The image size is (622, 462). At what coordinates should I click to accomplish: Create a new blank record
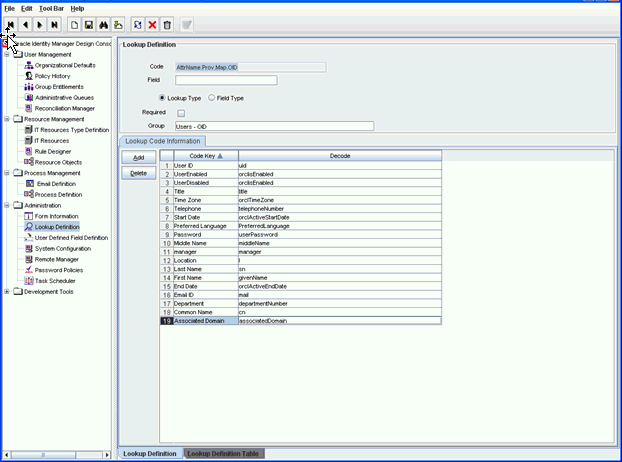pyautogui.click(x=74, y=25)
